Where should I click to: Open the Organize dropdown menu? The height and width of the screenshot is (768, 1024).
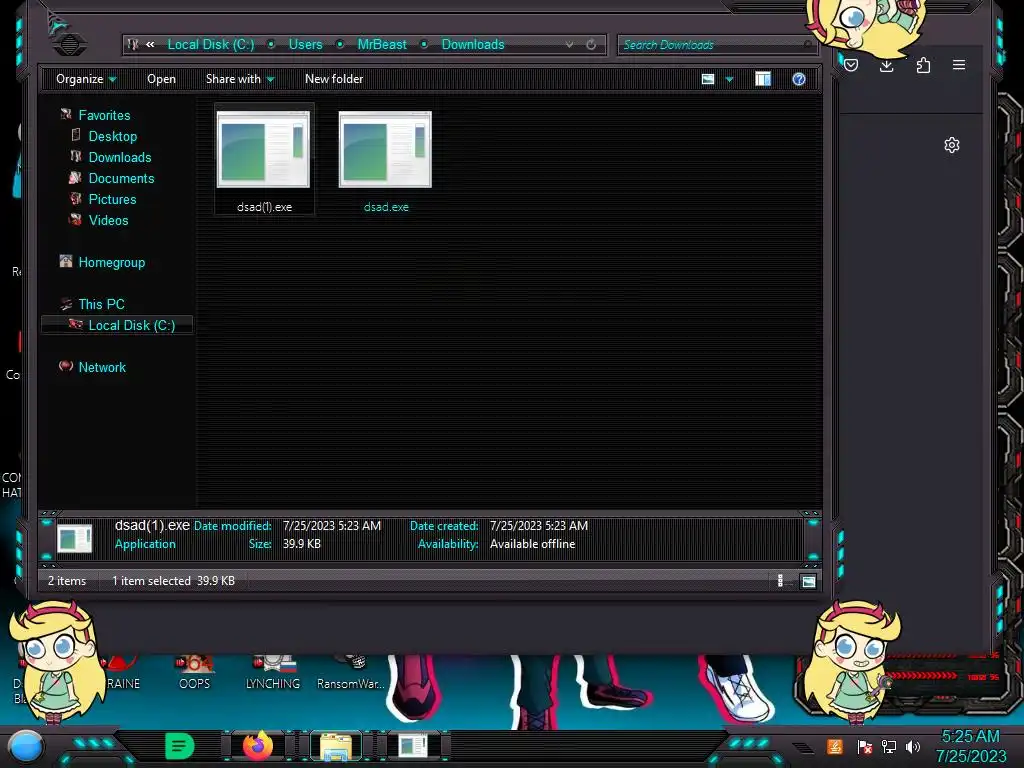click(x=86, y=79)
